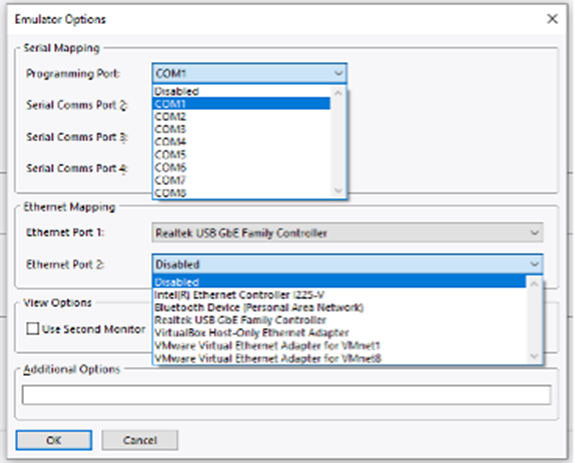575x463 pixels.
Task: Click the serial list scrollbar down arrow
Action: 338,191
